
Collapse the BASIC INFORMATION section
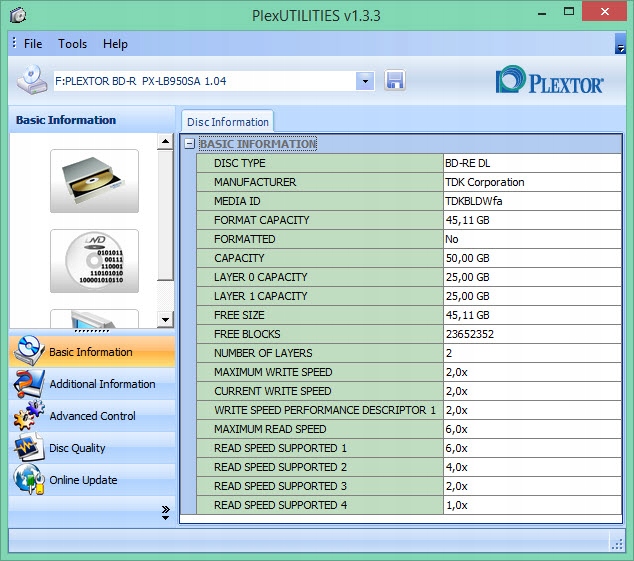[x=189, y=144]
